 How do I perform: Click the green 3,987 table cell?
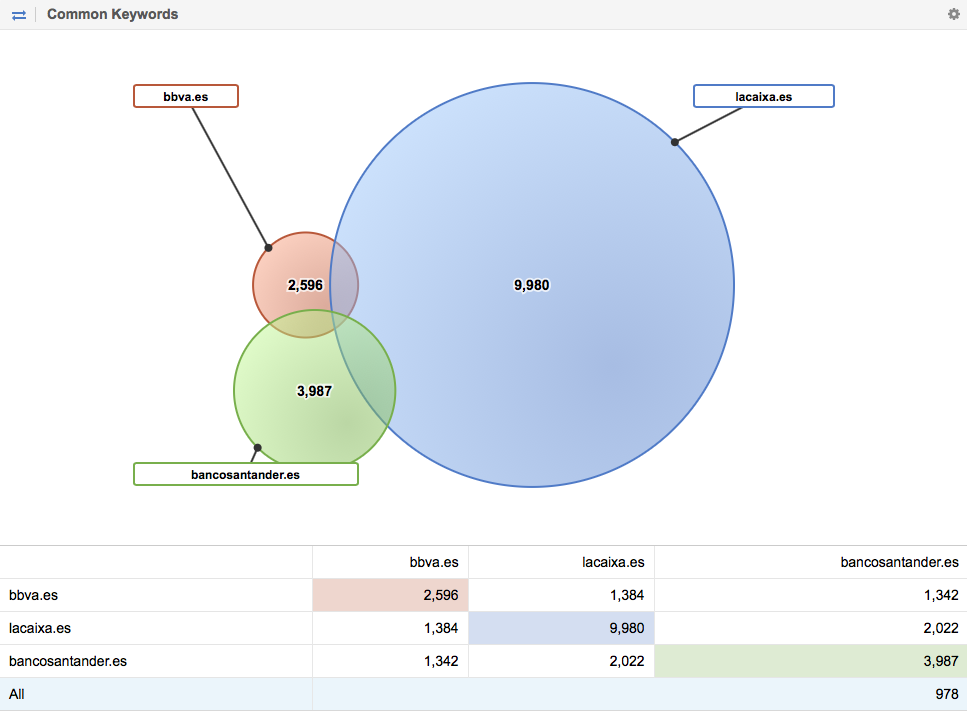[x=810, y=661]
